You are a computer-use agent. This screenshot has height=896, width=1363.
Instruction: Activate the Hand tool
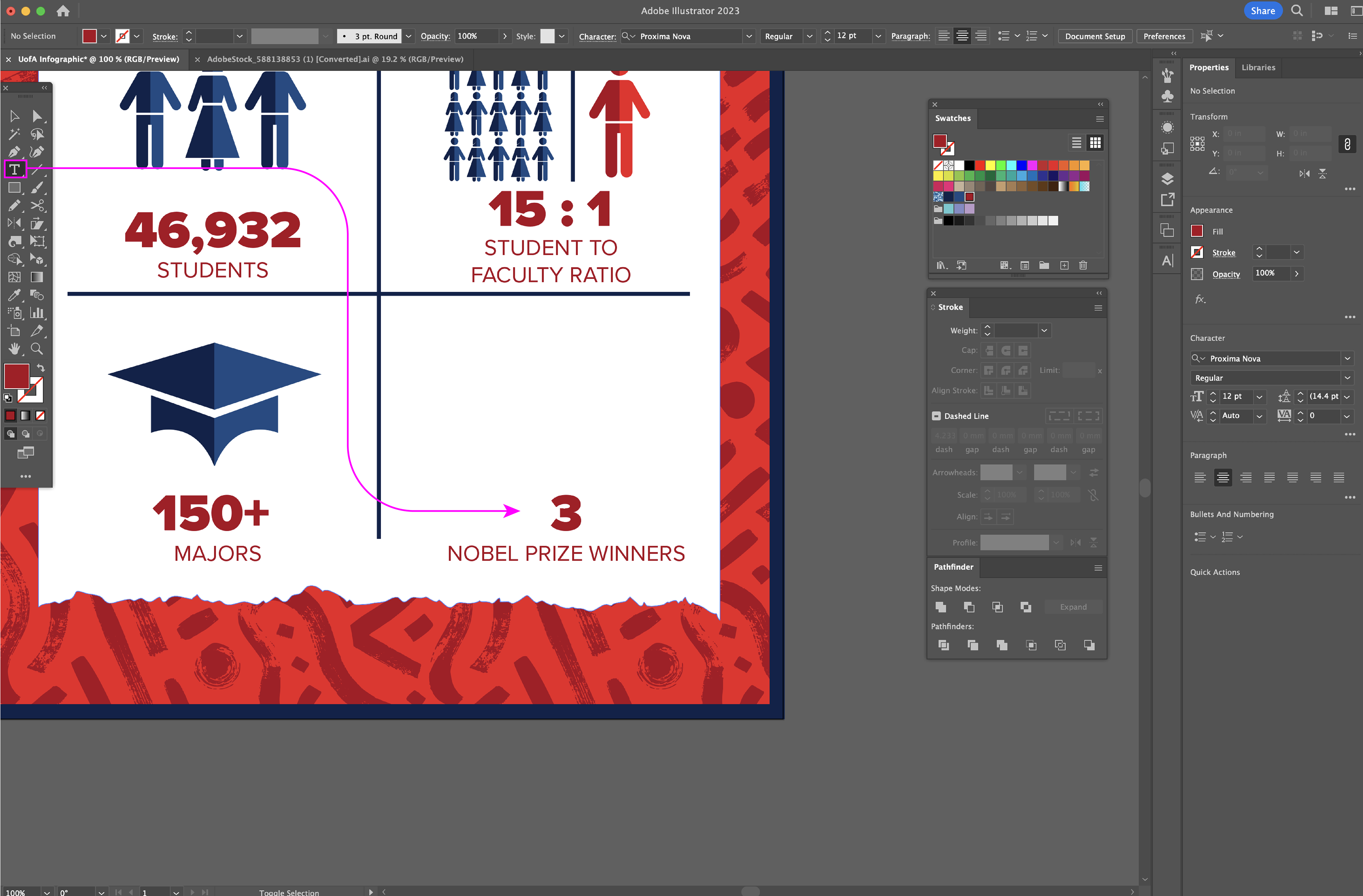coord(14,349)
